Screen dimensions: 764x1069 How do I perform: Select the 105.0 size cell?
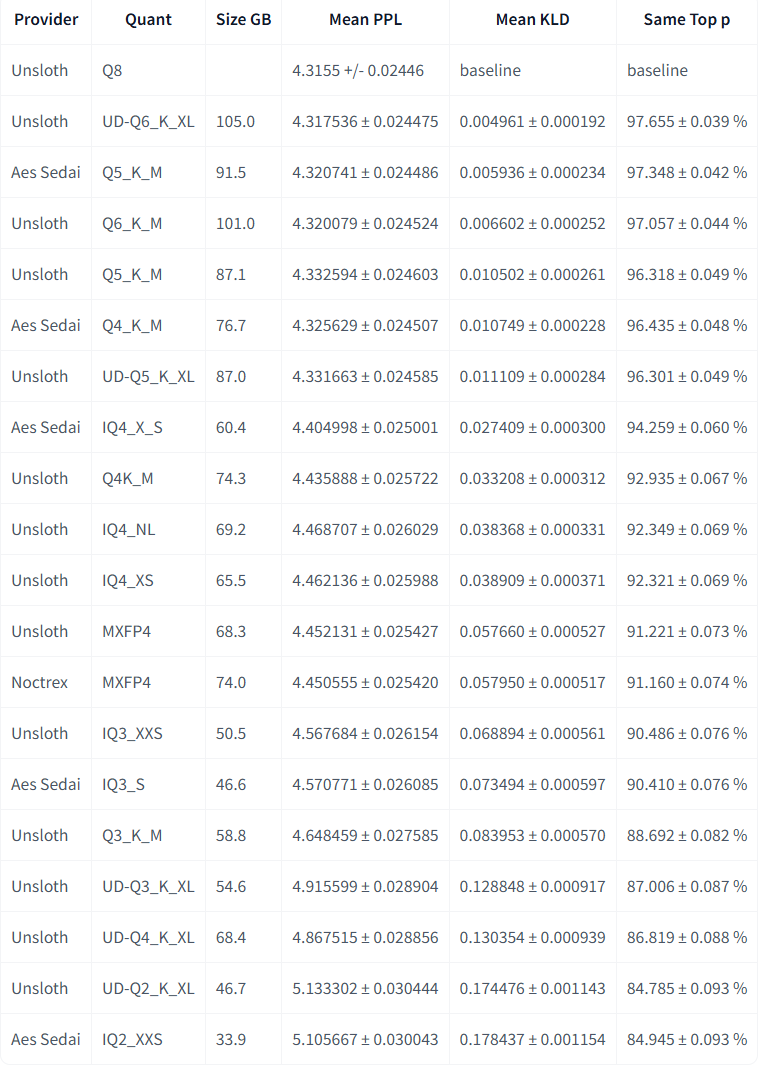[x=235, y=122]
